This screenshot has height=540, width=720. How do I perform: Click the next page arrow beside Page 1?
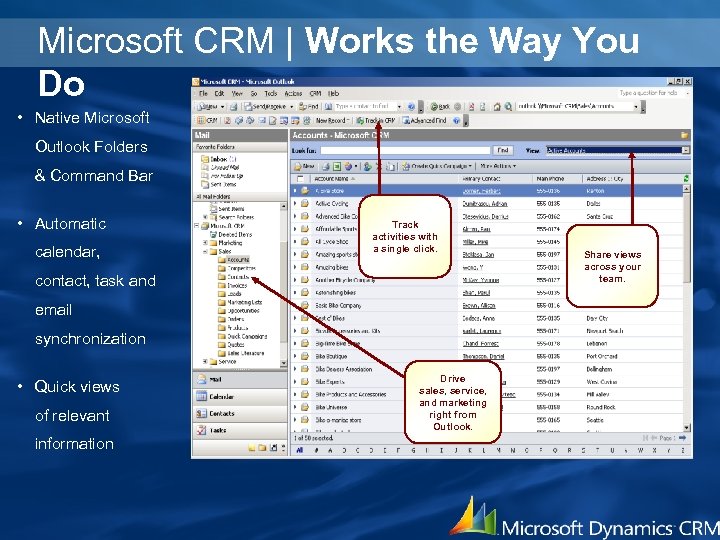[x=682, y=438]
